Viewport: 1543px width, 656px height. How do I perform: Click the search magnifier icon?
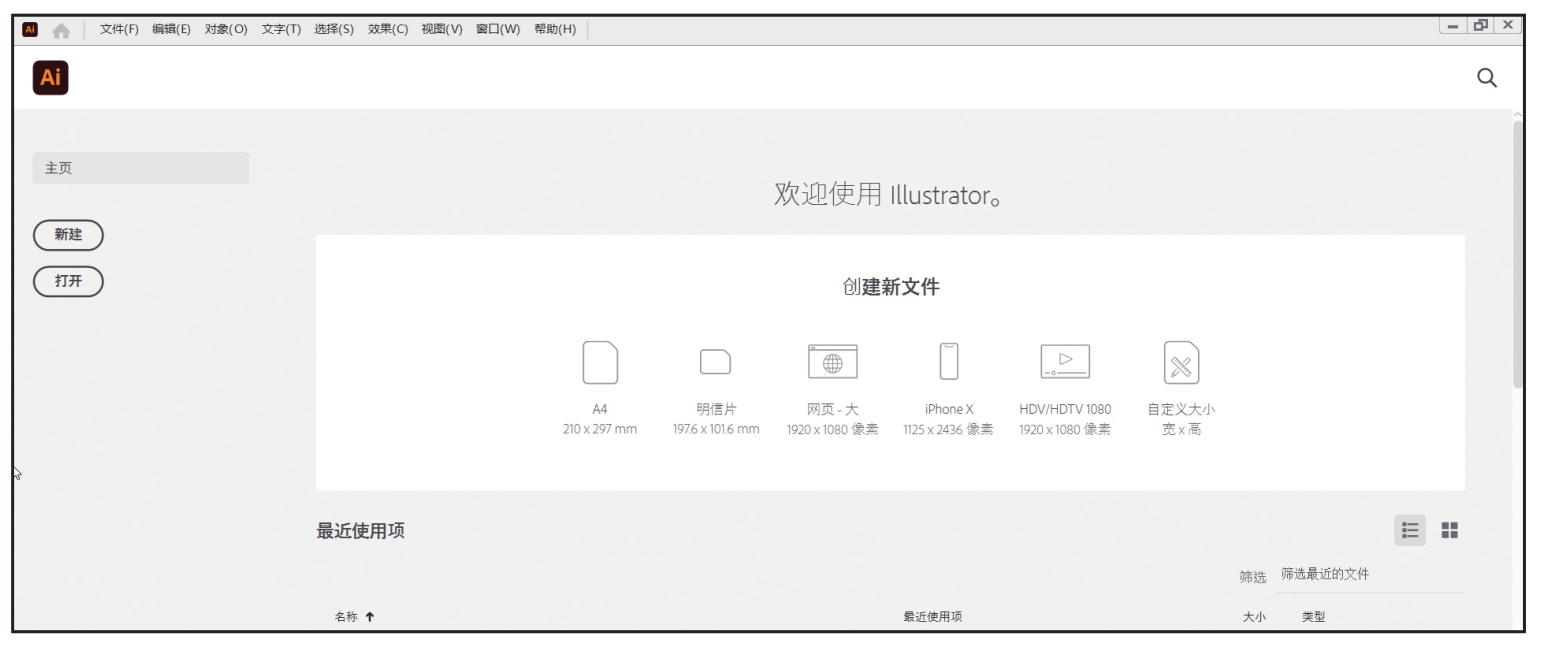1487,78
